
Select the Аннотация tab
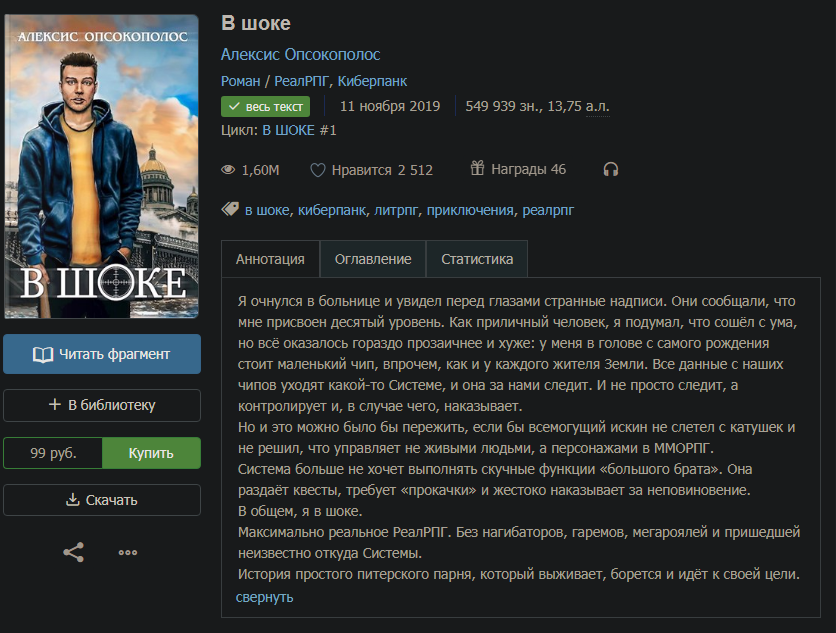point(270,259)
